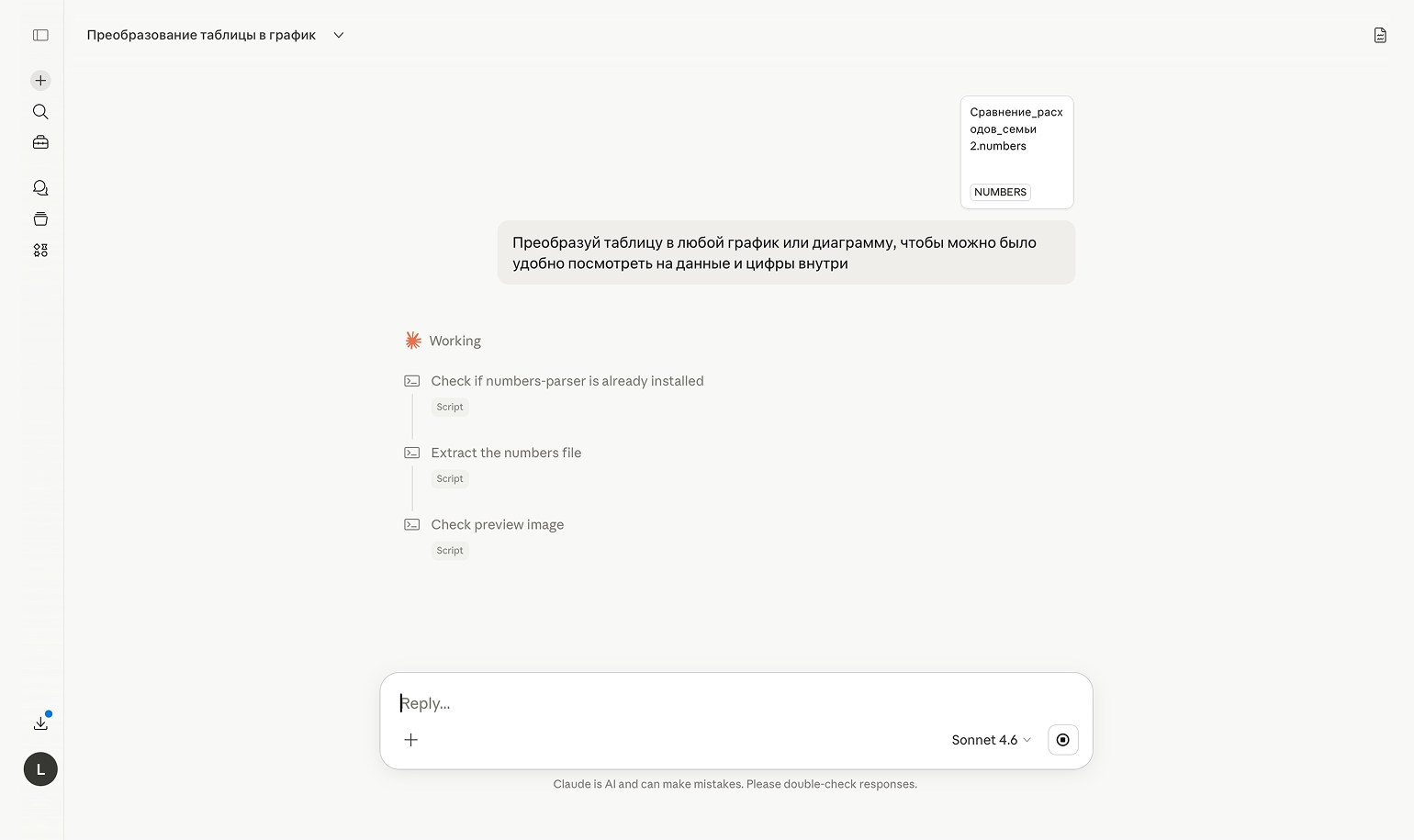
Task: Open the toolbox icon in sidebar
Action: [x=40, y=142]
